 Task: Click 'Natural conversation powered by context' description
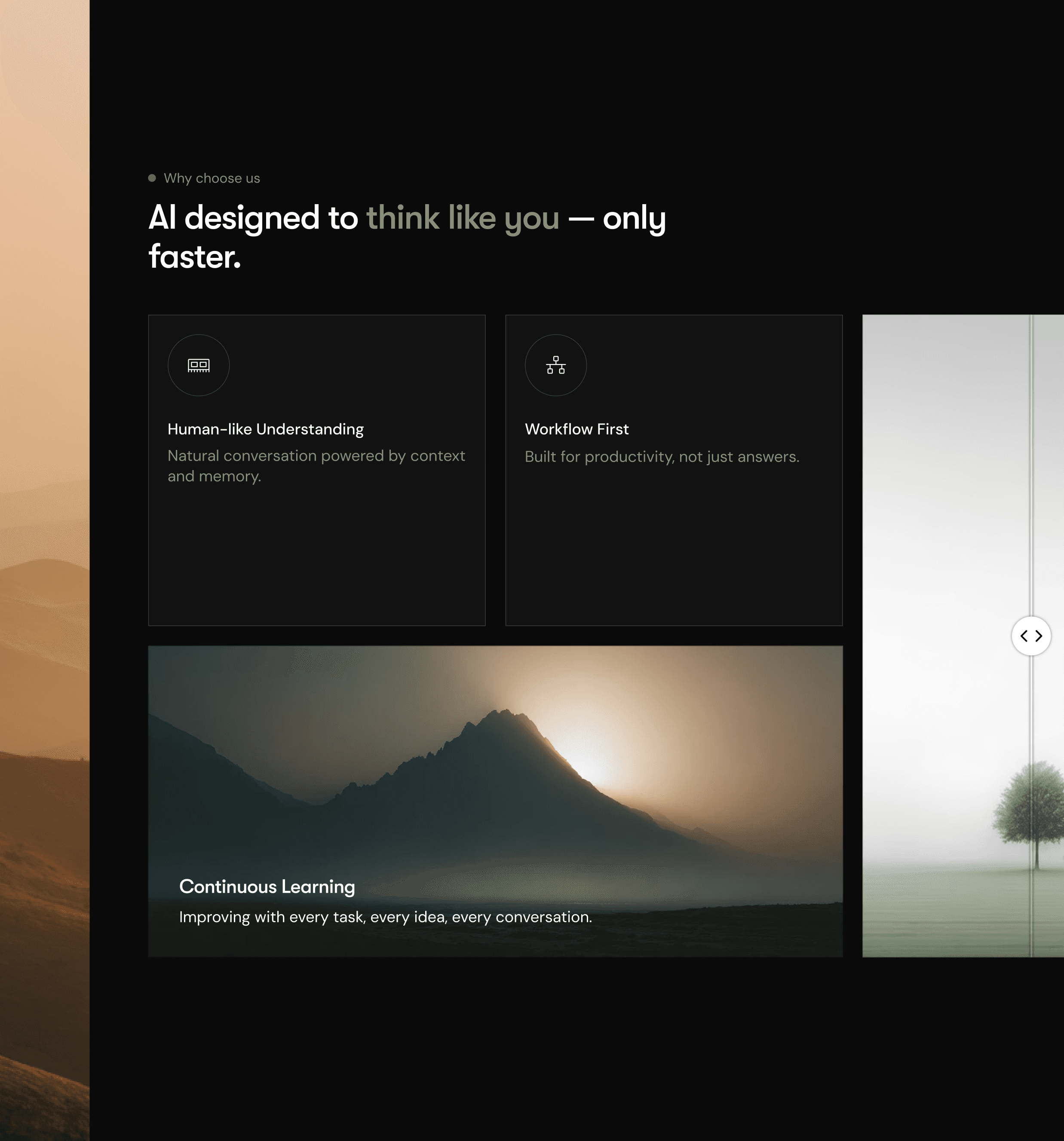316,456
